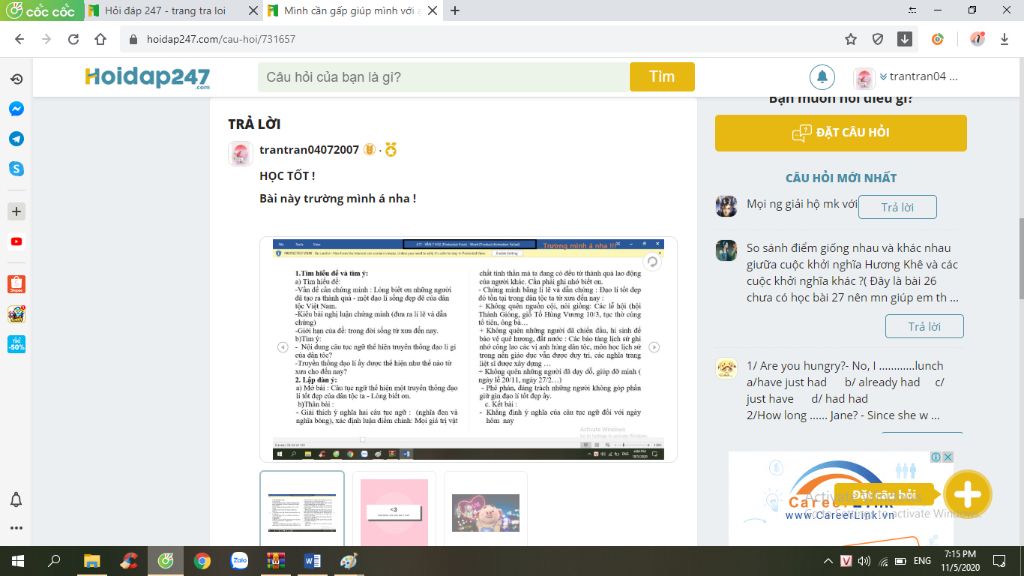Open a new browser tab
The image size is (1024, 576).
[x=455, y=10]
